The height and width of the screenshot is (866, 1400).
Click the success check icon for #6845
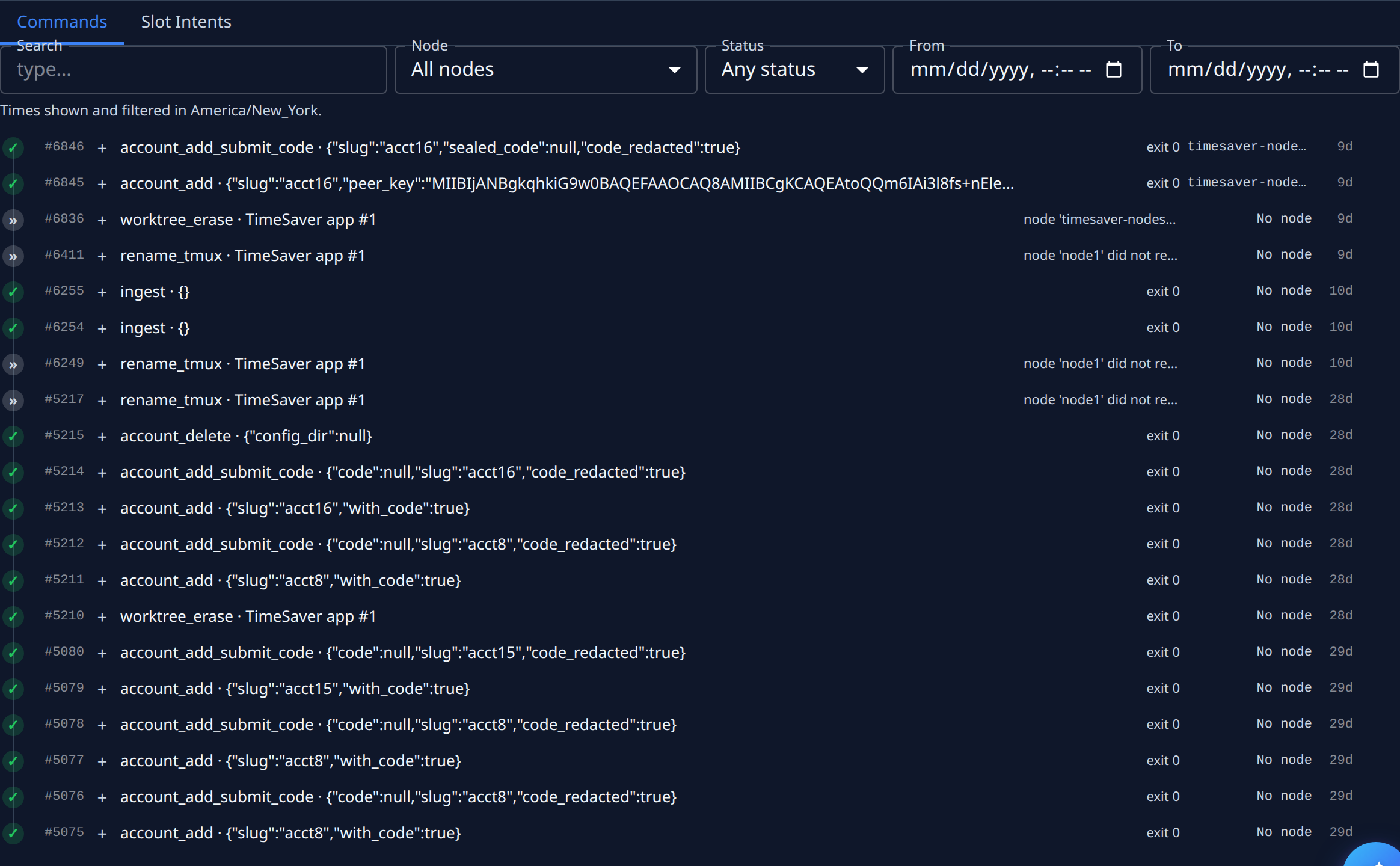pos(13,184)
